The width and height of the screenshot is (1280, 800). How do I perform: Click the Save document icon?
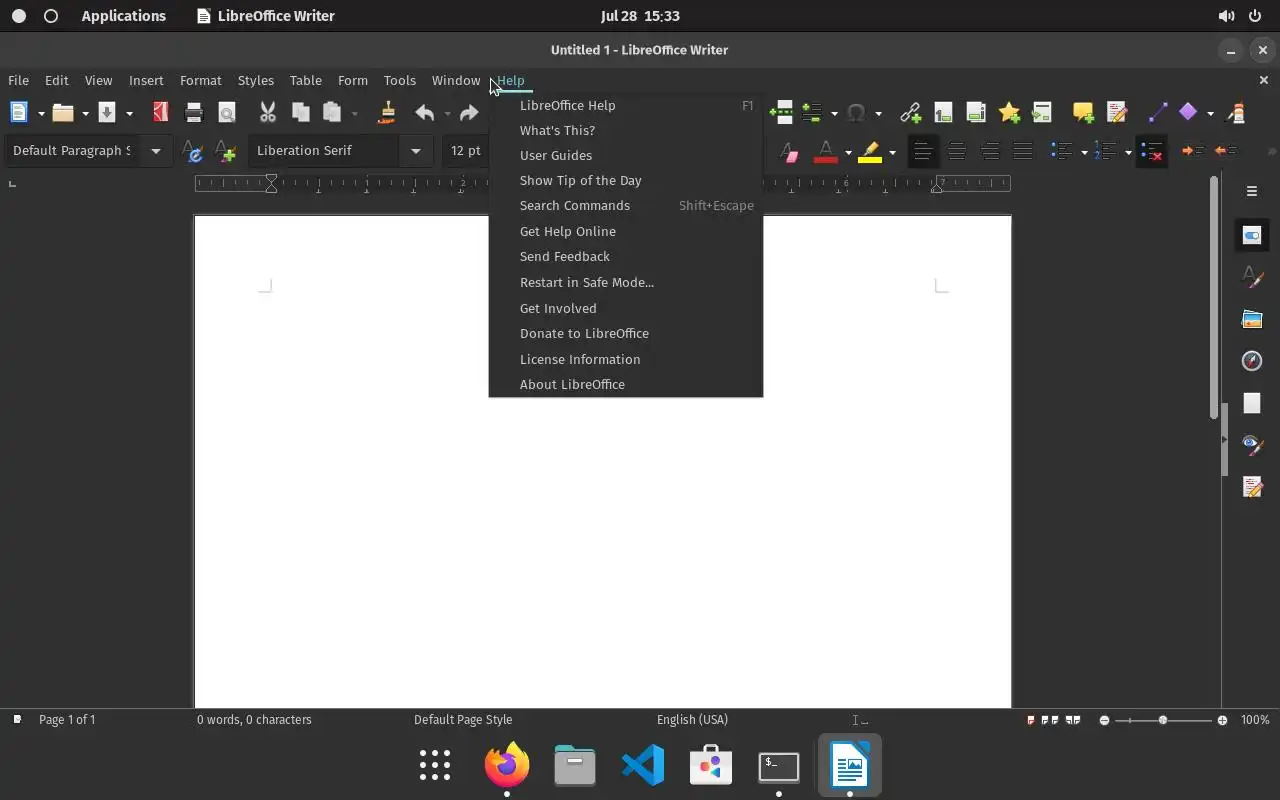[x=107, y=113]
